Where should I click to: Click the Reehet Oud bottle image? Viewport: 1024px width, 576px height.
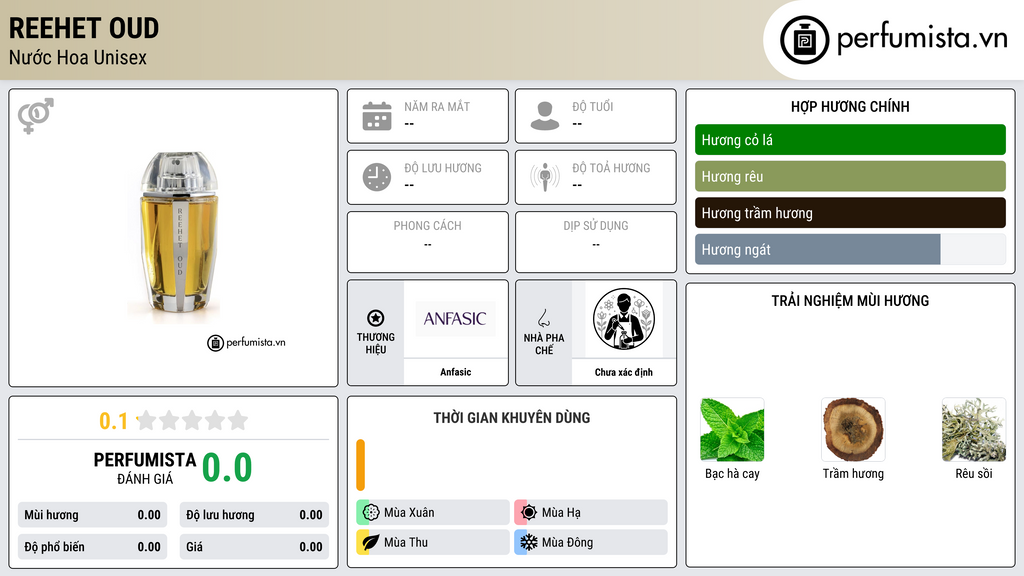pyautogui.click(x=180, y=232)
